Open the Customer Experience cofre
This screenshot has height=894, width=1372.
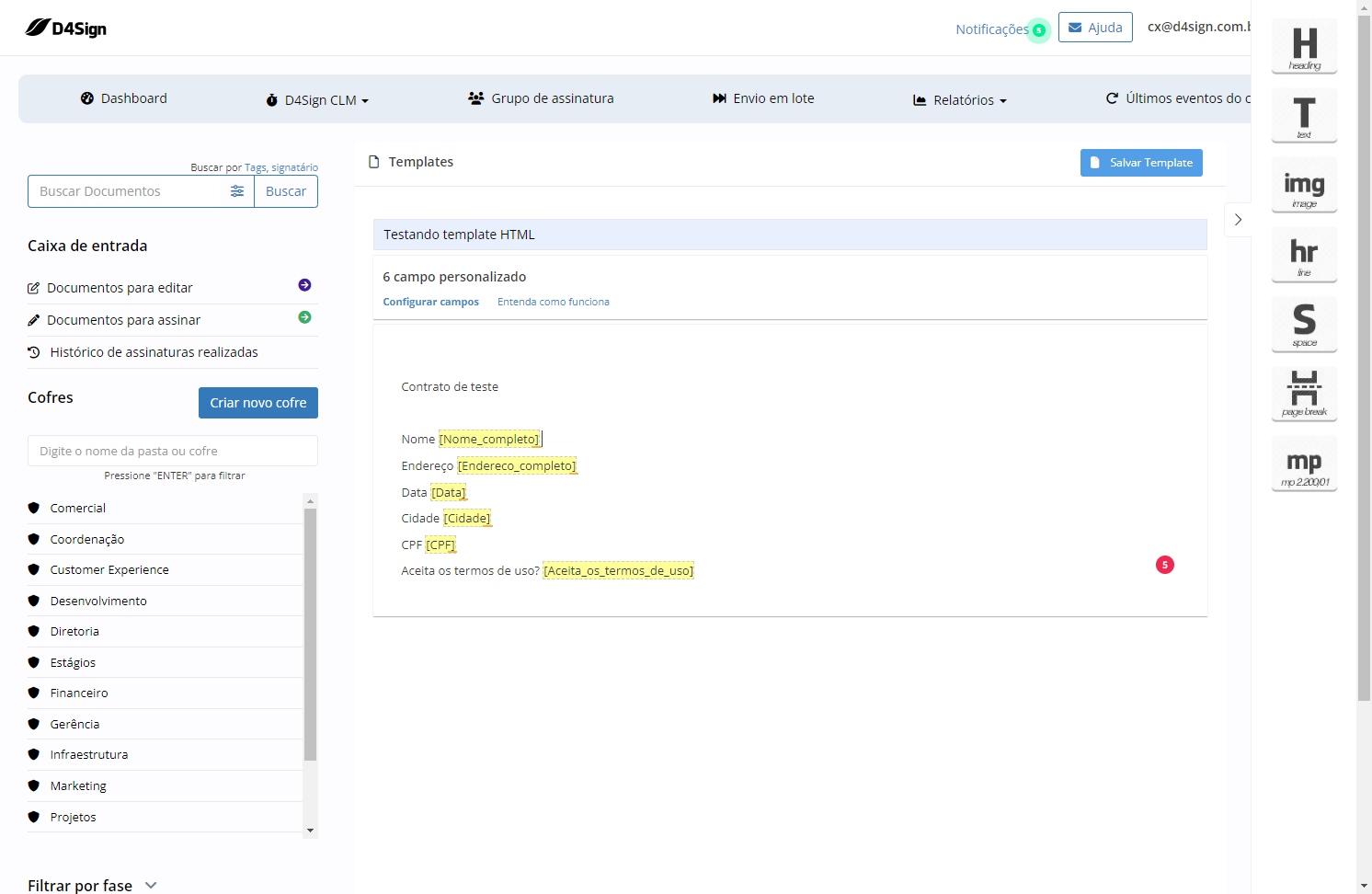(109, 570)
